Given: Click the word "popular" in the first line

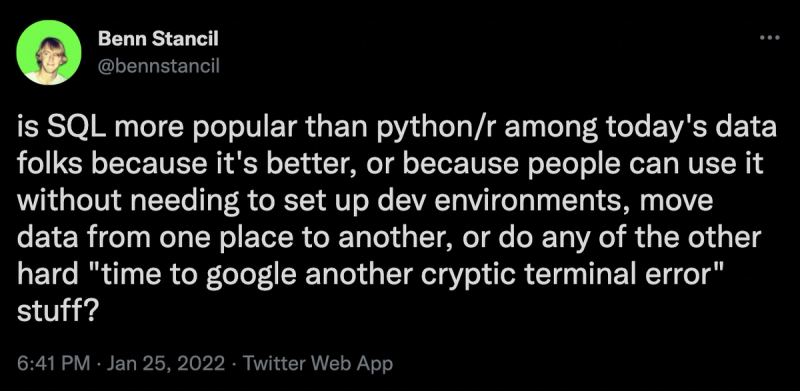Looking at the screenshot, I should (237, 129).
